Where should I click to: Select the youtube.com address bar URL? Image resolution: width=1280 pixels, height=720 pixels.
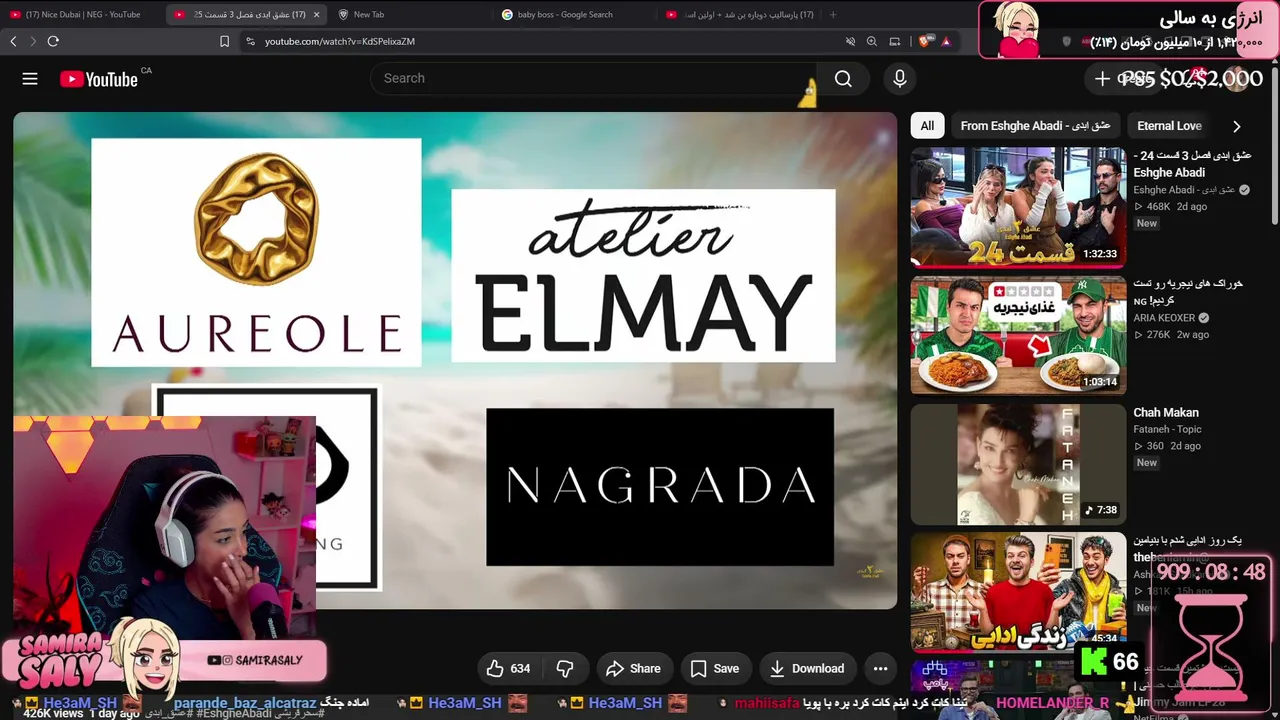pos(340,41)
